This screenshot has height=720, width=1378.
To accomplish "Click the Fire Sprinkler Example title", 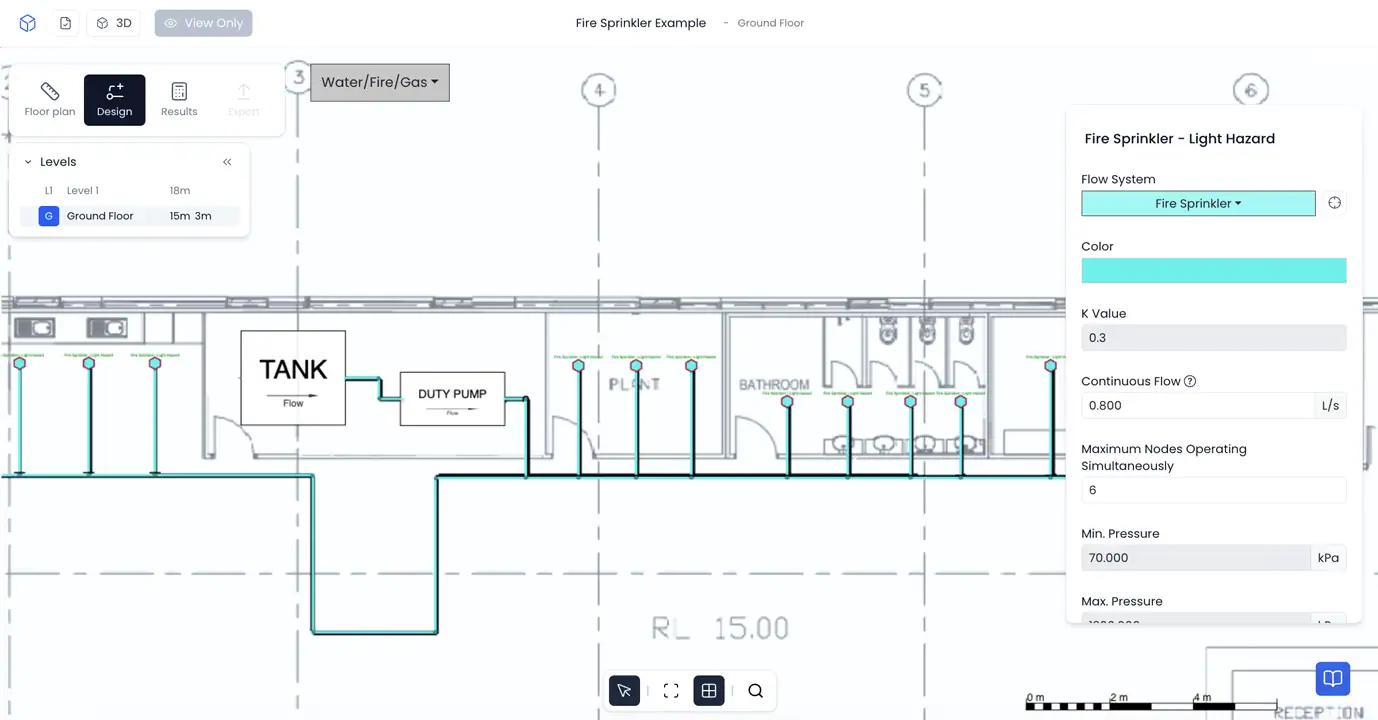I will 641,23.
